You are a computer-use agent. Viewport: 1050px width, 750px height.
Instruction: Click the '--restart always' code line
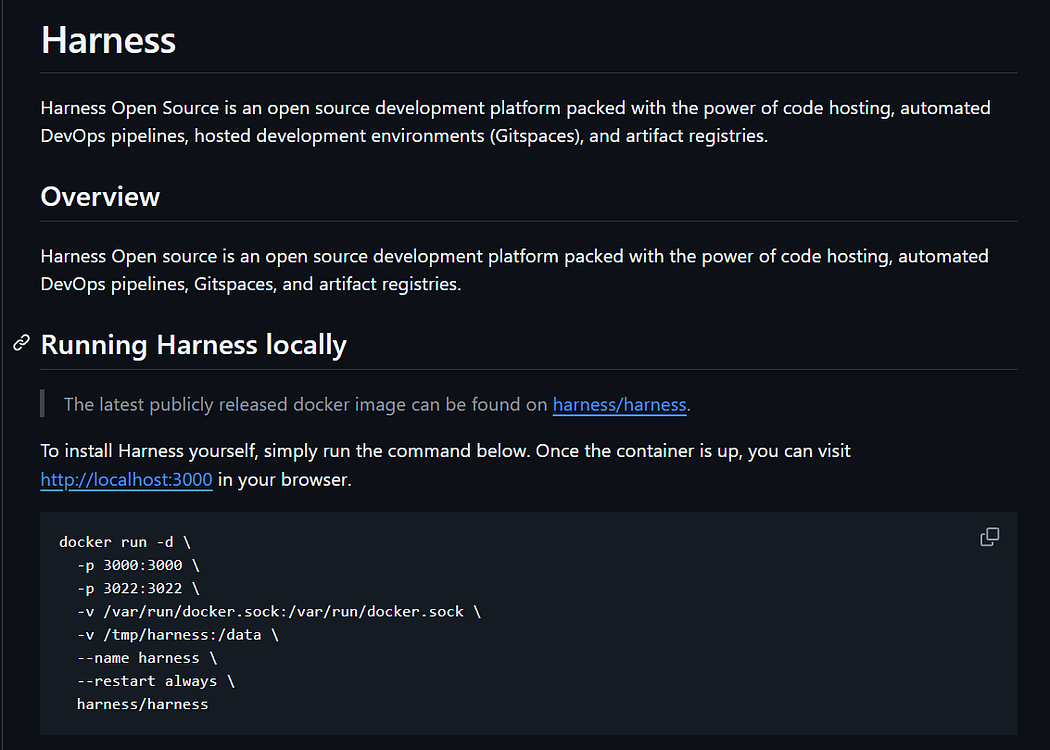155,681
